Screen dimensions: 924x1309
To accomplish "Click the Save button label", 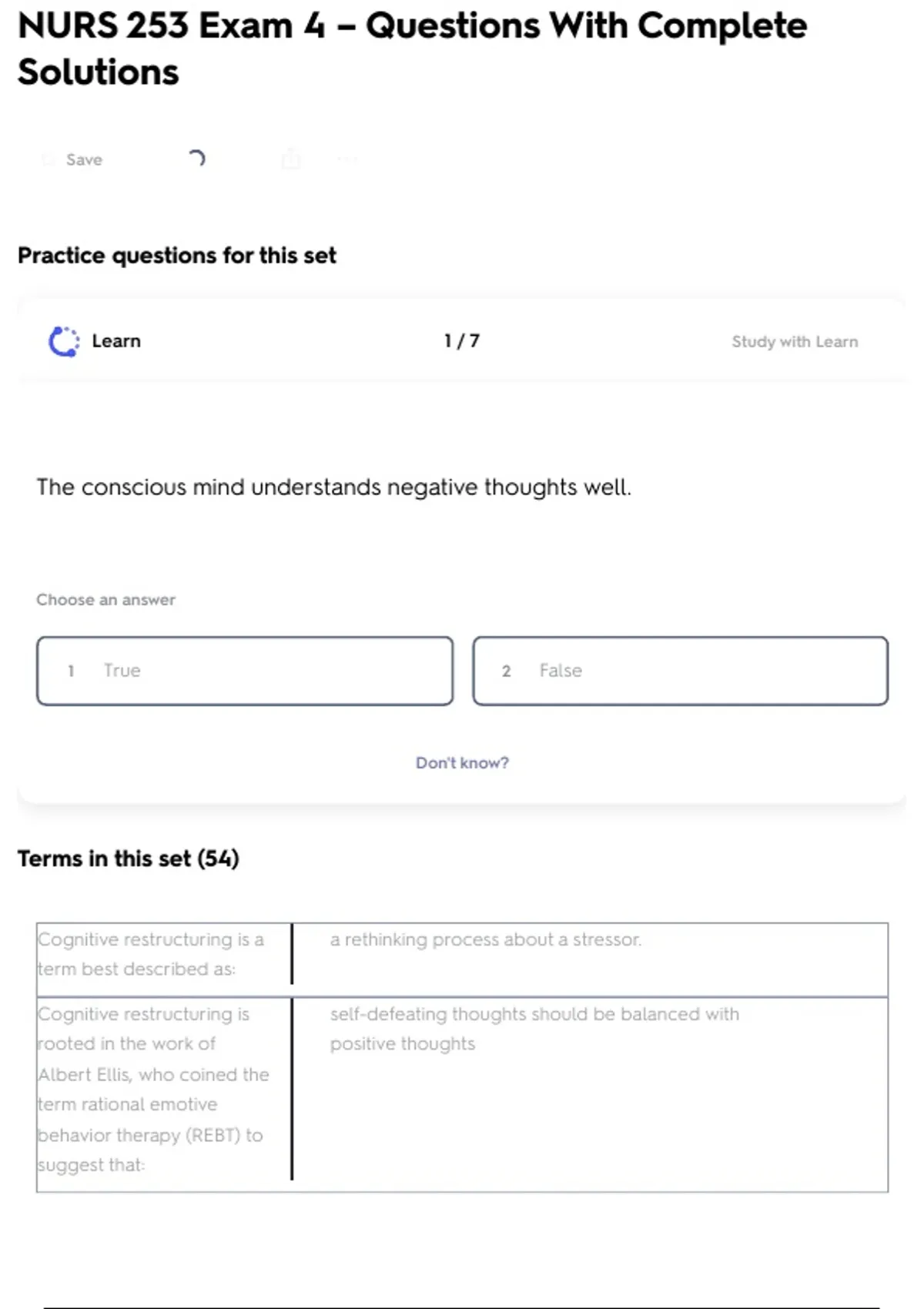I will click(84, 159).
